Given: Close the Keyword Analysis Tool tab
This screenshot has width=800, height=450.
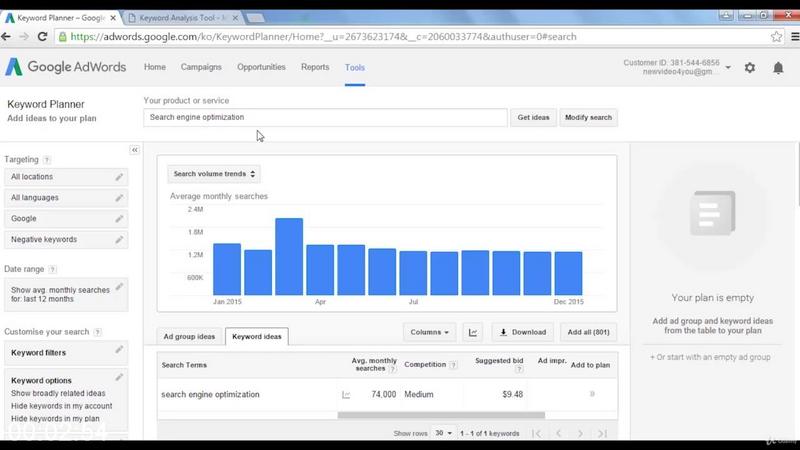Looking at the screenshot, I should coord(235,18).
